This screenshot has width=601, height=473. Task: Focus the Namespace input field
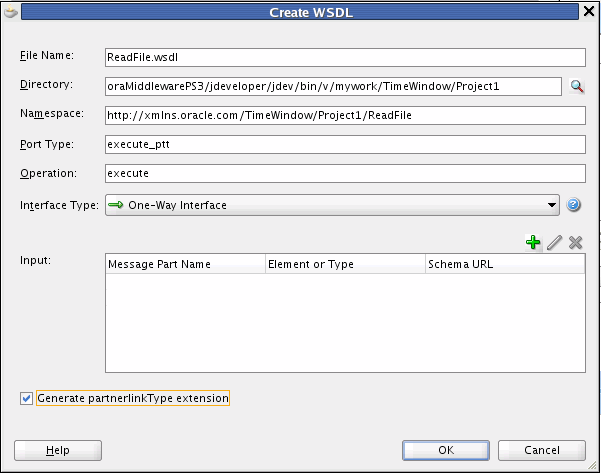pos(344,115)
